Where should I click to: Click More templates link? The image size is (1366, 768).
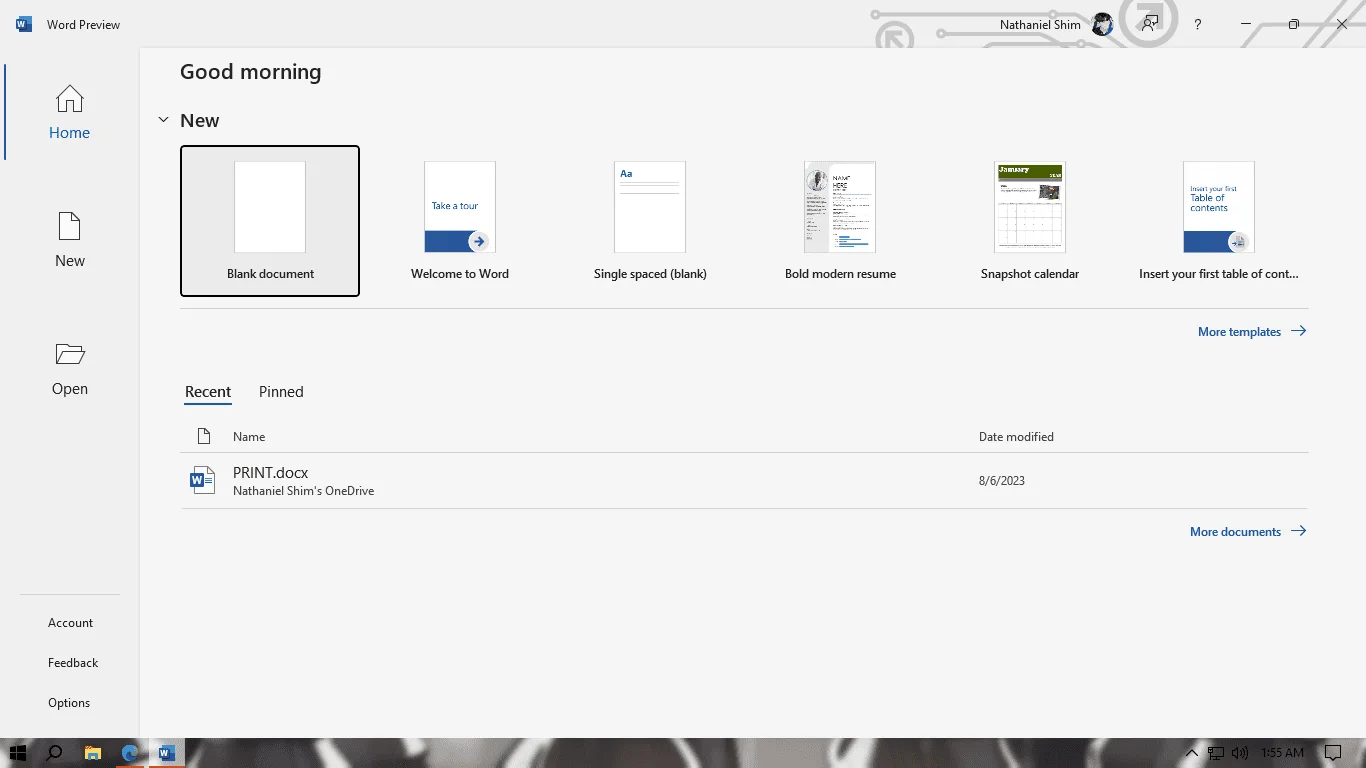pyautogui.click(x=1252, y=331)
